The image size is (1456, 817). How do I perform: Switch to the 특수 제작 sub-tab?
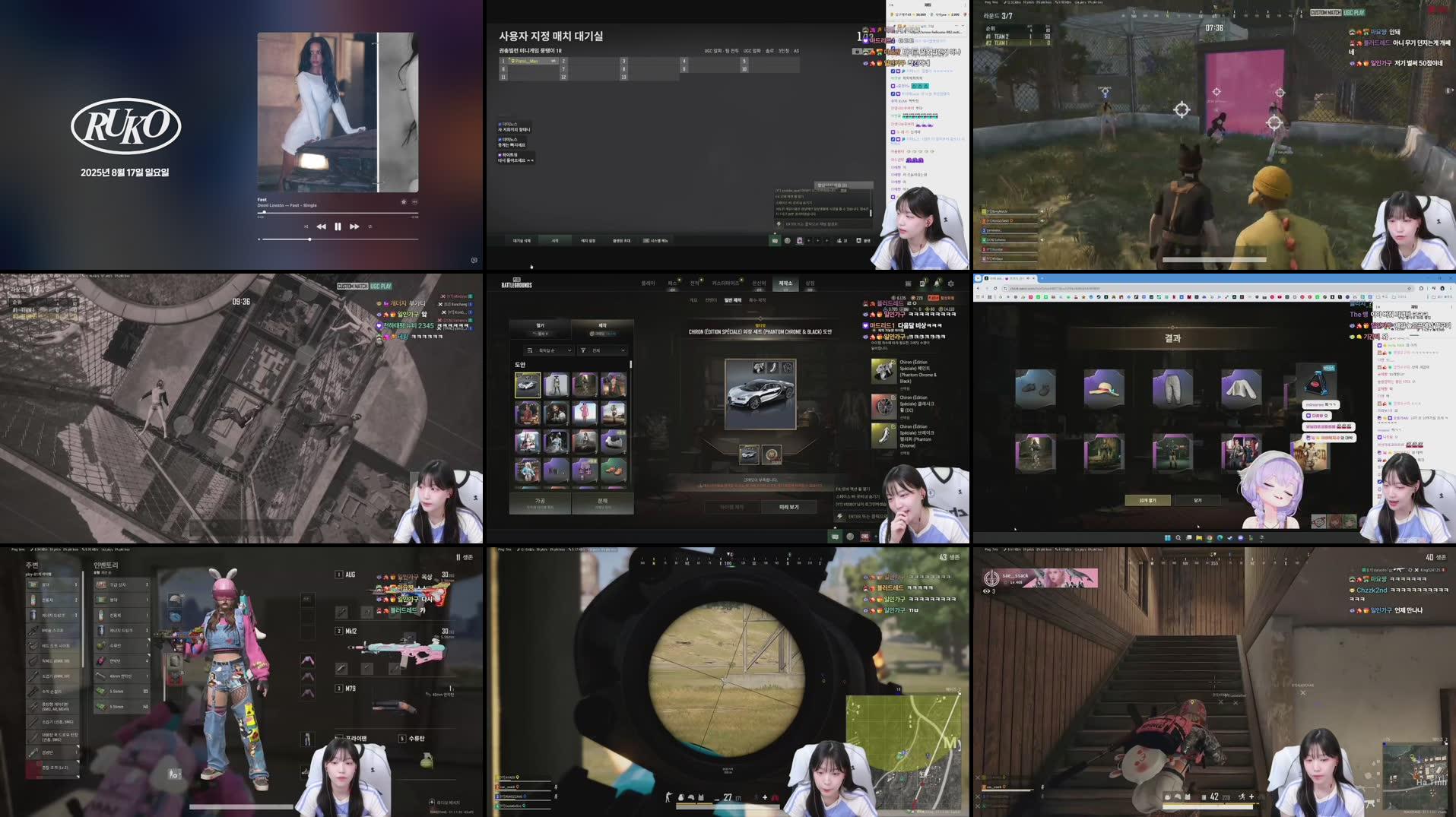(x=757, y=300)
